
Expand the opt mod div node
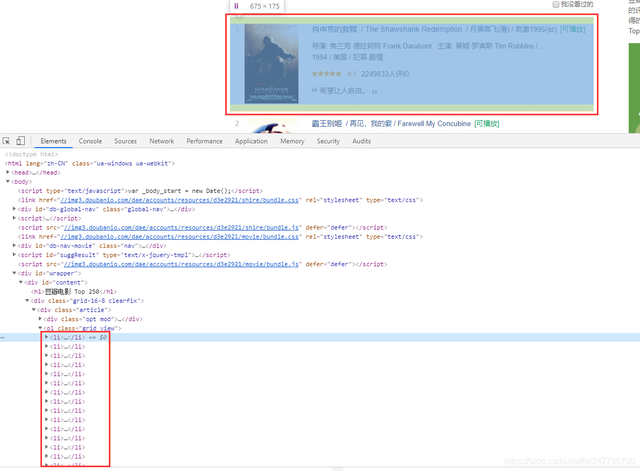click(x=40, y=319)
